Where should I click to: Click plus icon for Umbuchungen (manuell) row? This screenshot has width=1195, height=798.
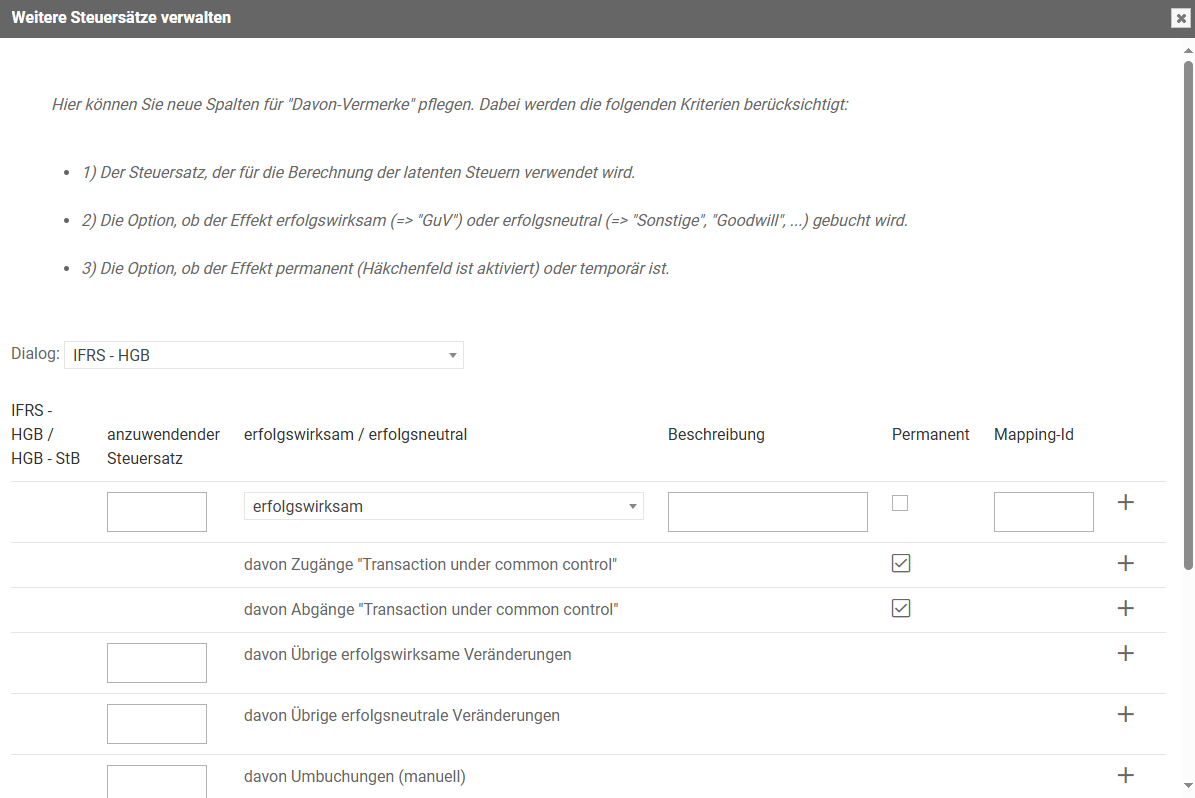tap(1126, 775)
